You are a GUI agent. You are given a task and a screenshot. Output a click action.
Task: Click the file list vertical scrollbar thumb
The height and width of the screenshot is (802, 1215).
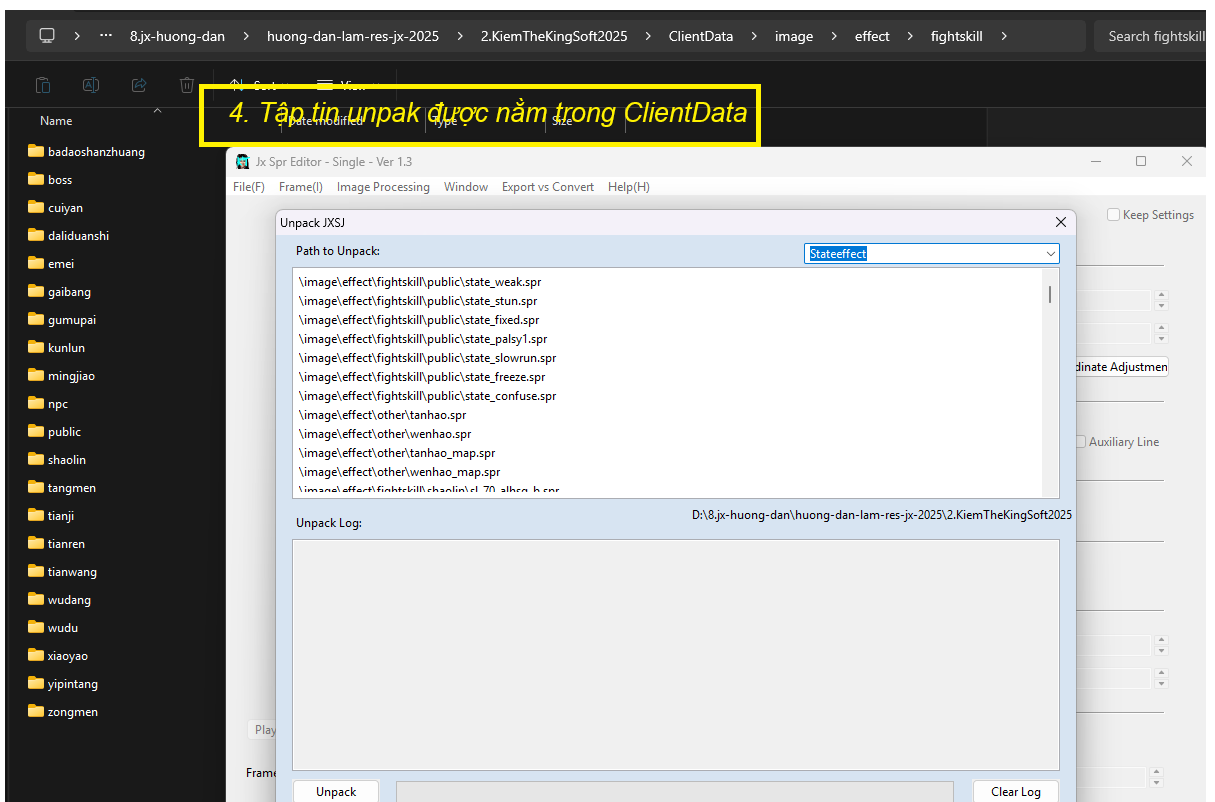click(x=1050, y=294)
